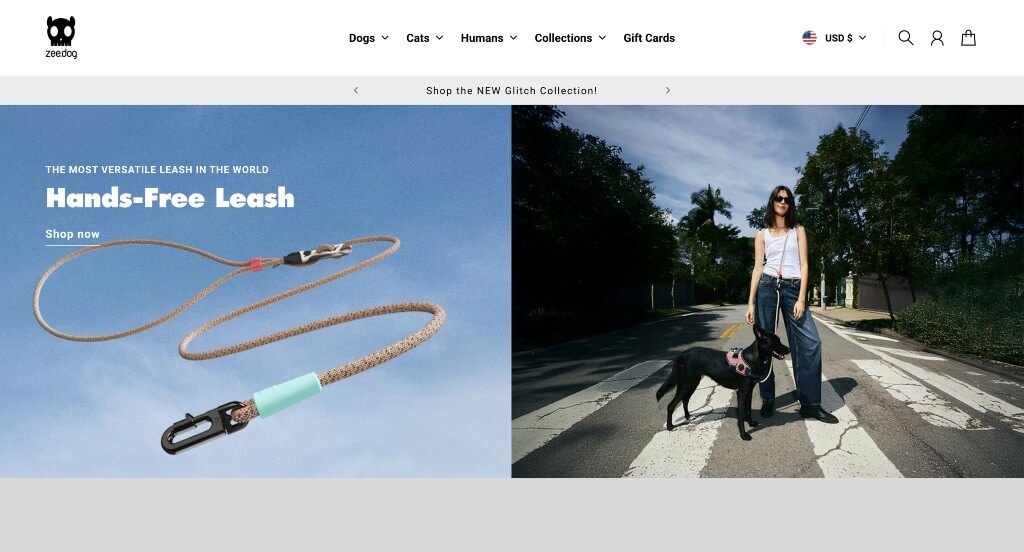Open the NEW Glitch Collection announcement
1024x552 pixels.
pyautogui.click(x=511, y=91)
